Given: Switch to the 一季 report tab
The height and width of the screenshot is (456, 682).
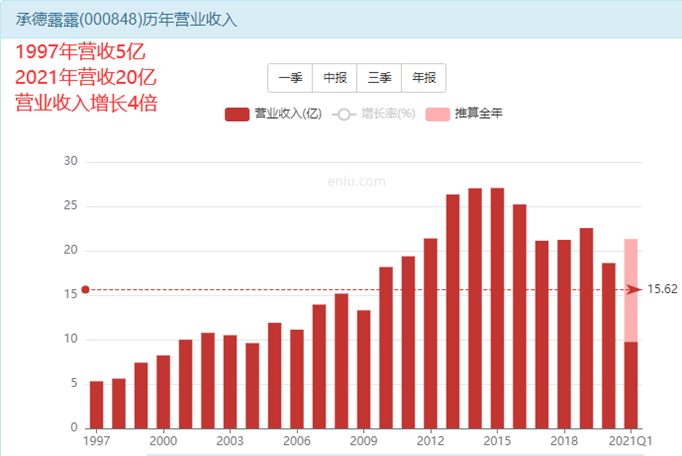Looking at the screenshot, I should coord(290,78).
